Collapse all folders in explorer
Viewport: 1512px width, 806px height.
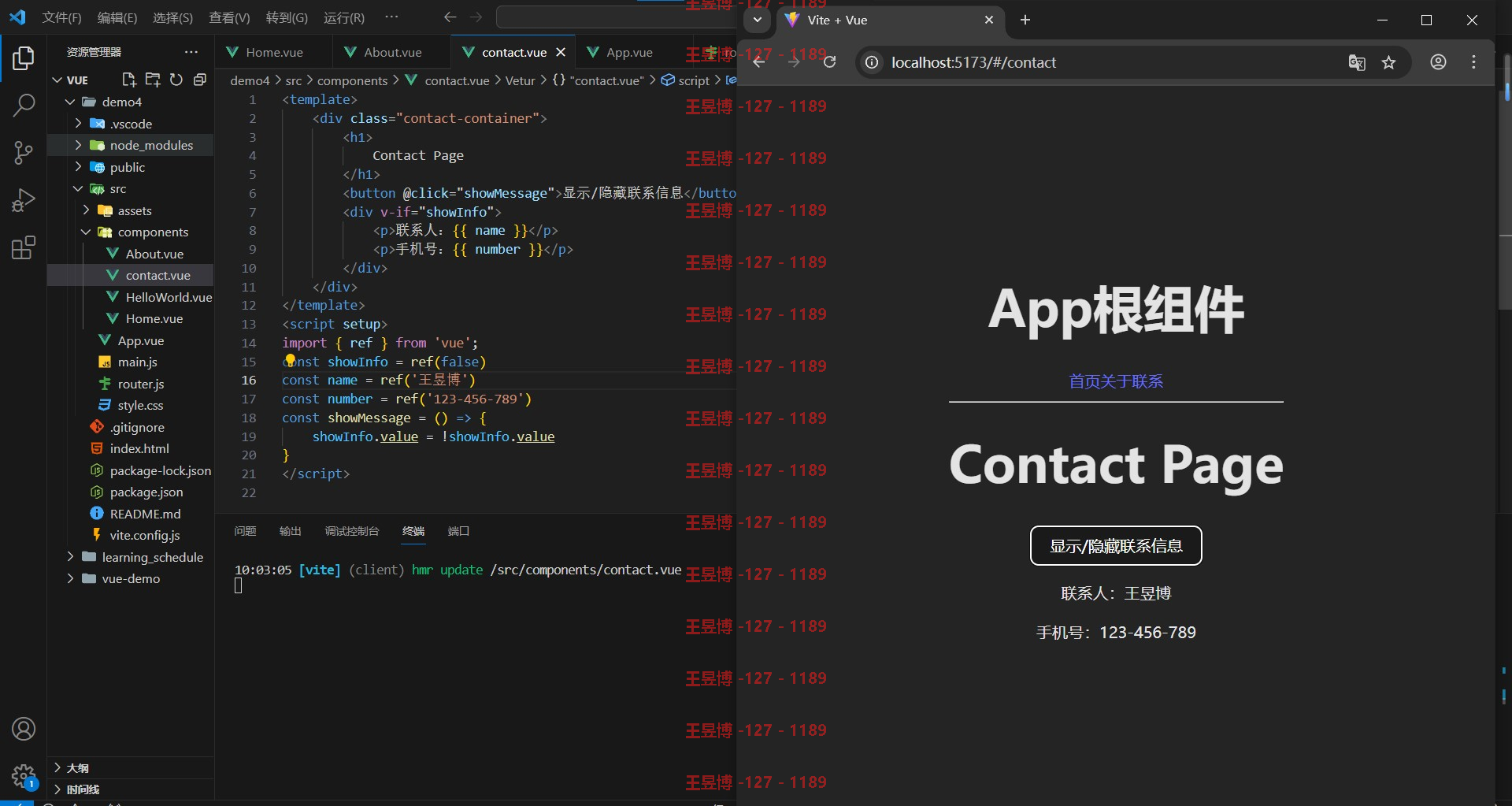coord(200,80)
